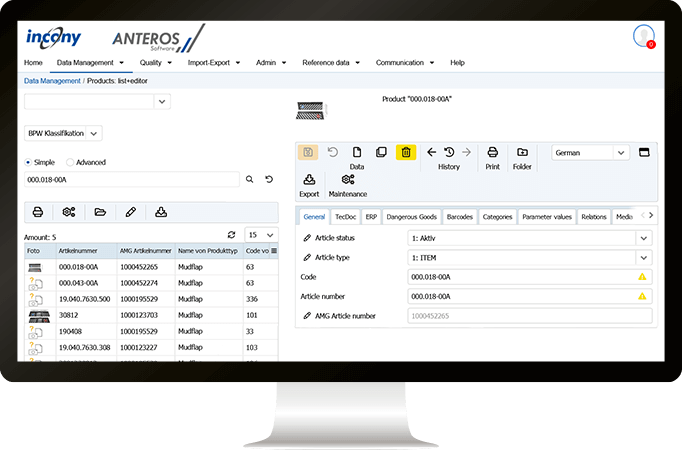Screen dimensions: 682x450
Task: Open Help in navigation bar
Action: pos(457,63)
